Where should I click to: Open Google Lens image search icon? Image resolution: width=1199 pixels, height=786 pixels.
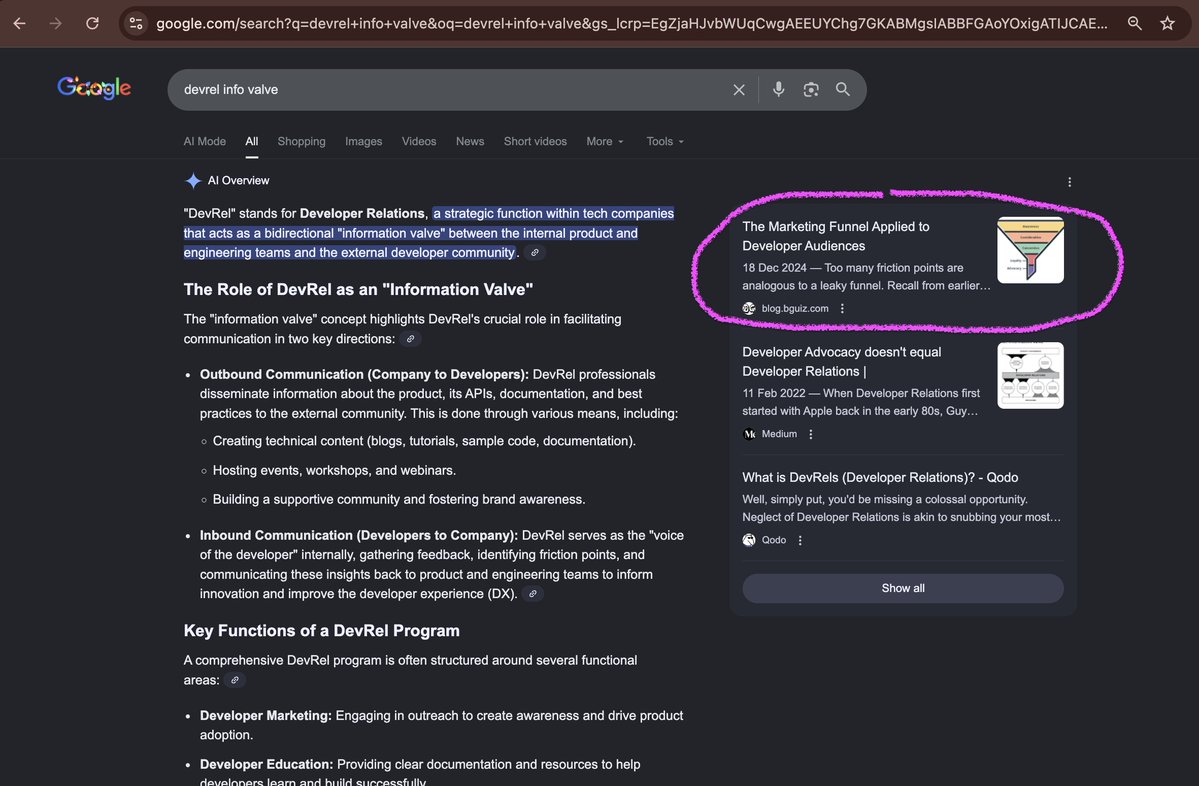[811, 89]
